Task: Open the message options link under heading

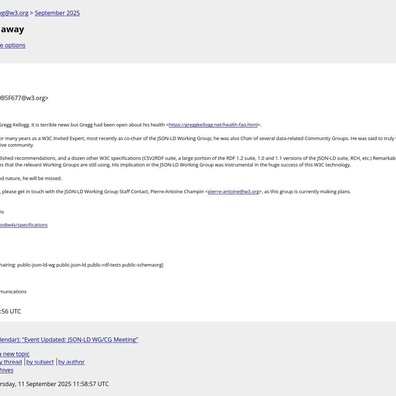Action: (13, 45)
